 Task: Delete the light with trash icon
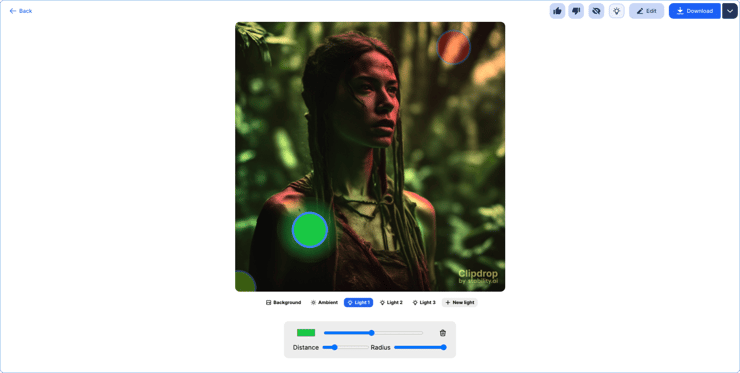click(x=443, y=333)
